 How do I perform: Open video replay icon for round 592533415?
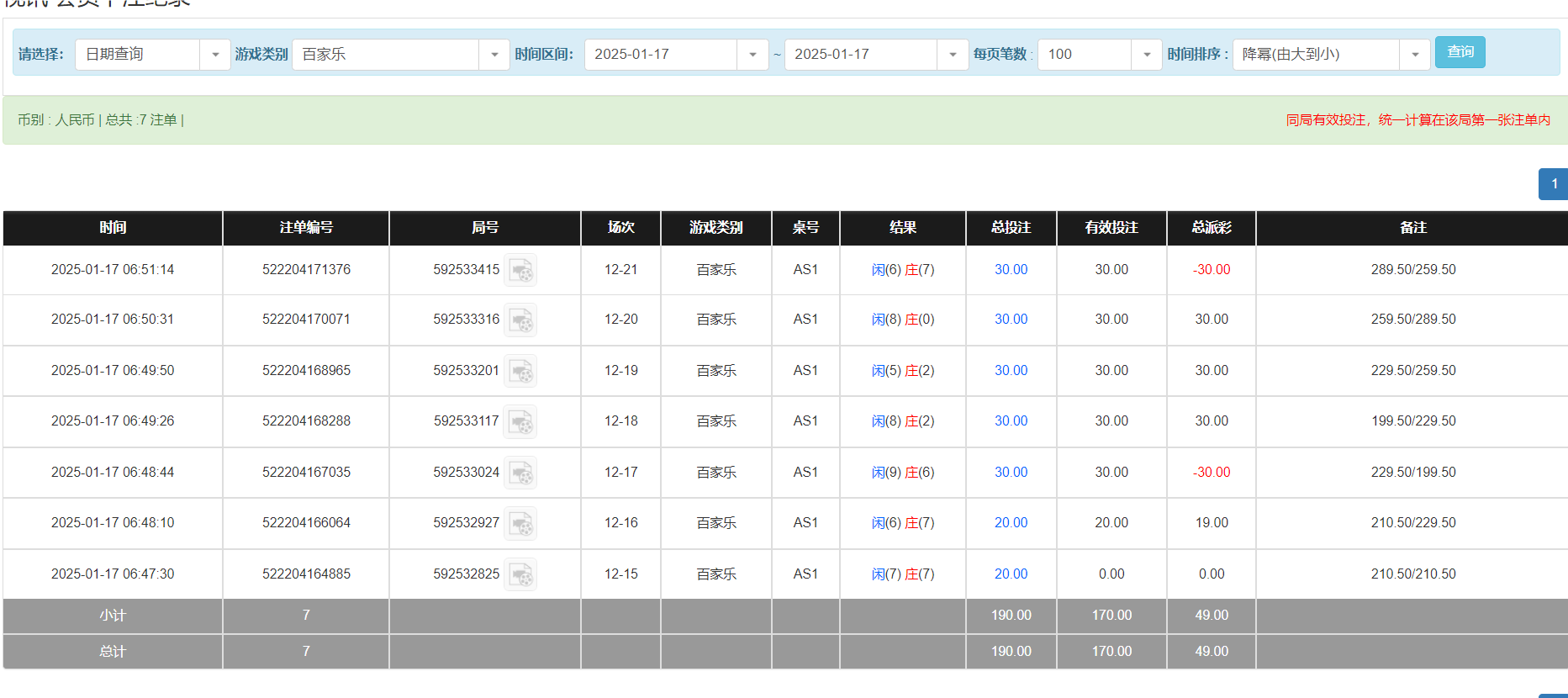point(520,270)
